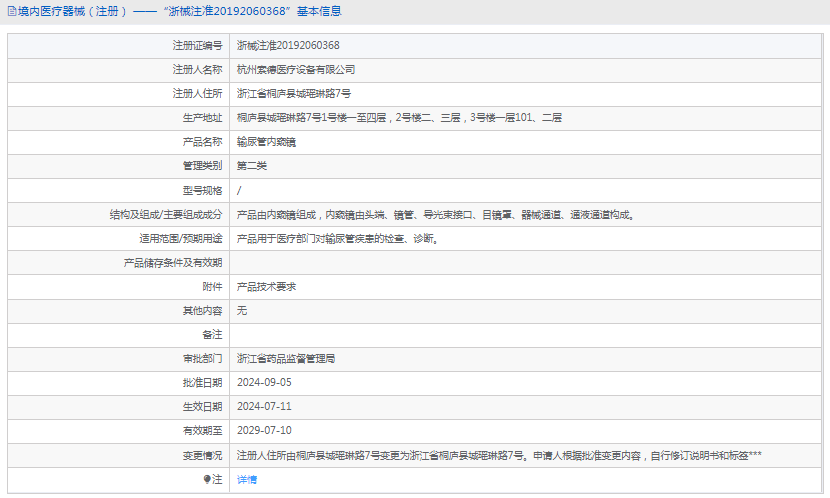The height and width of the screenshot is (498, 830).
Task: Click the 注册人名称 label
Action: point(197,70)
